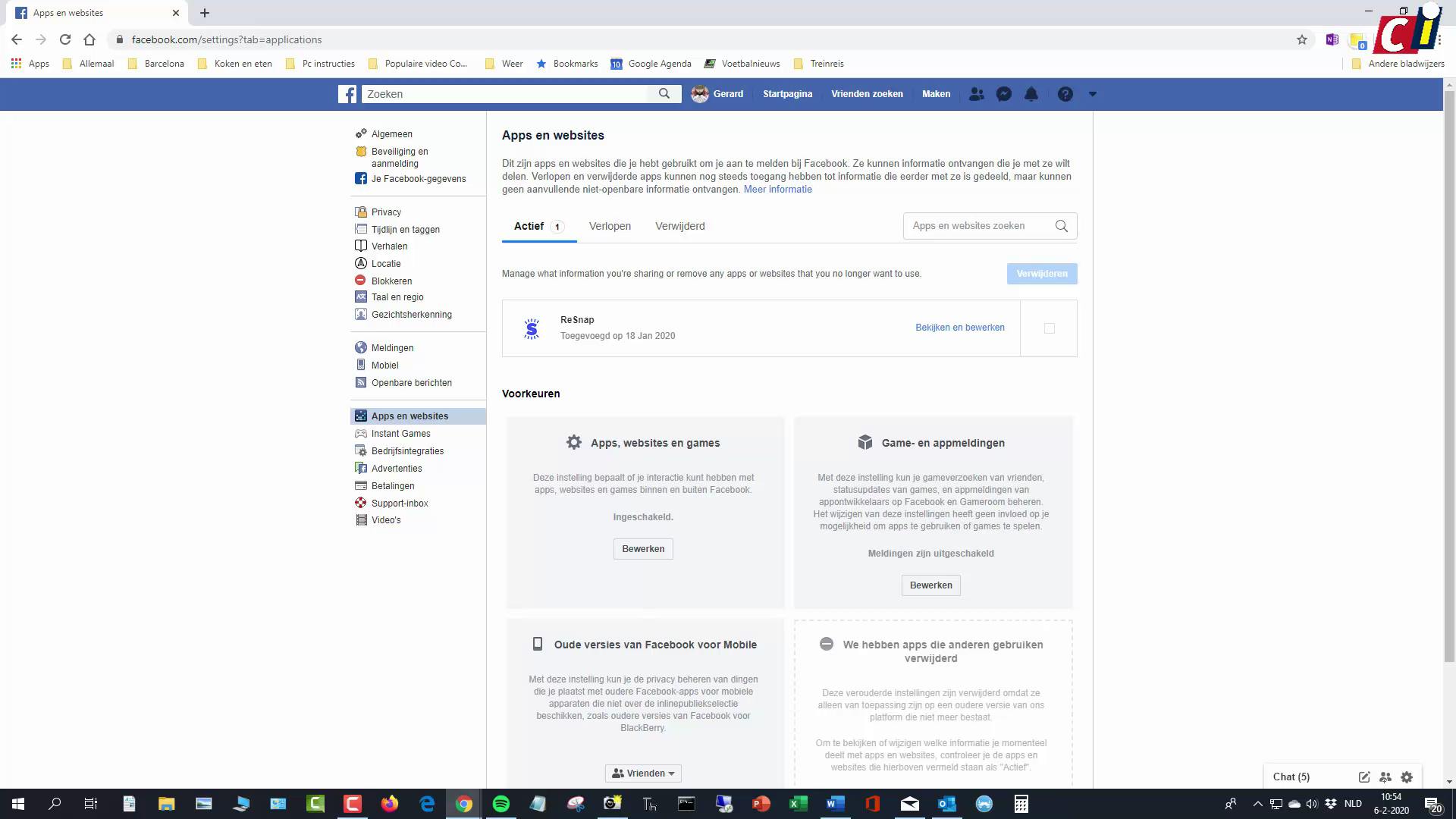
Task: Click Bewerken under Apps, websites en games
Action: point(643,549)
